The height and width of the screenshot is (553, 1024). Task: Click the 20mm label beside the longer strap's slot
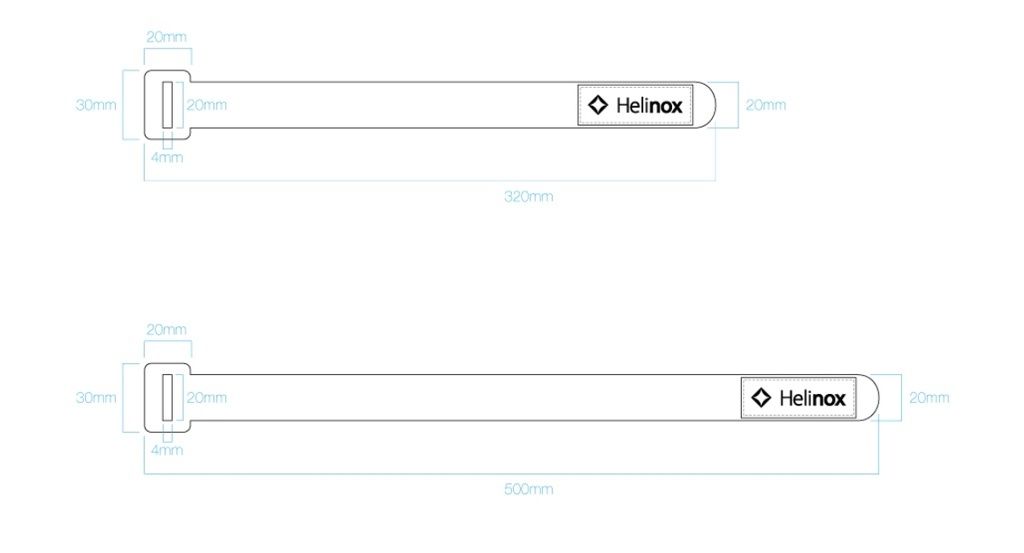[207, 398]
